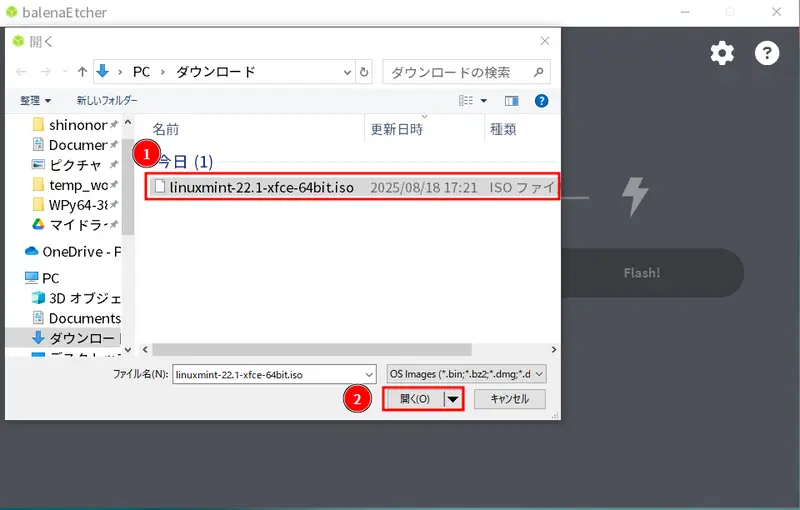Open recent locations dropdown arrow
800x510 pixels.
pos(65,71)
